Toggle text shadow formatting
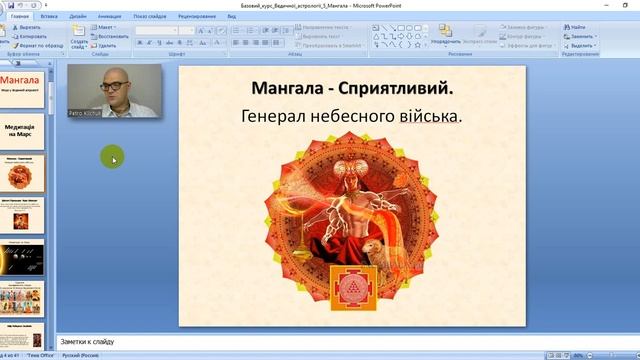640x360 pixels. tap(180, 42)
